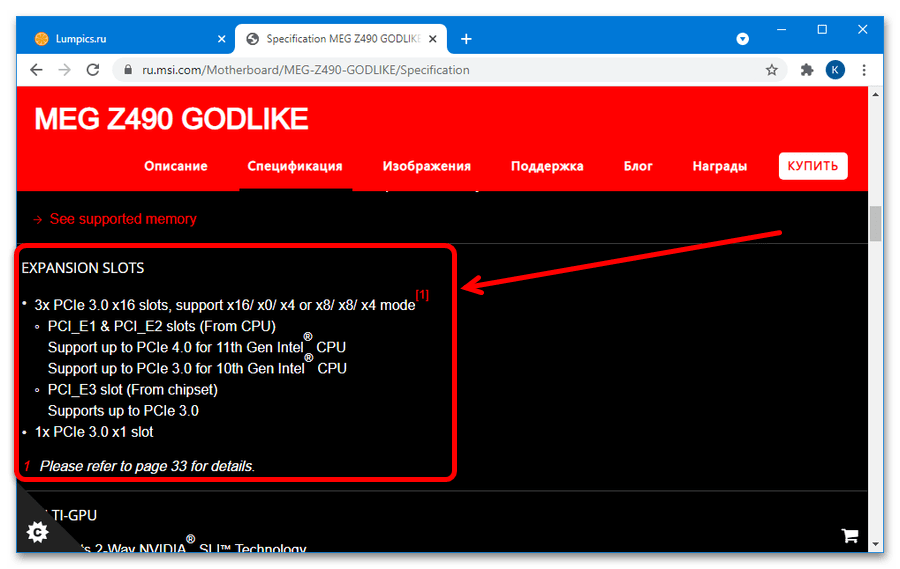Click the address bar URL field

click(x=440, y=70)
